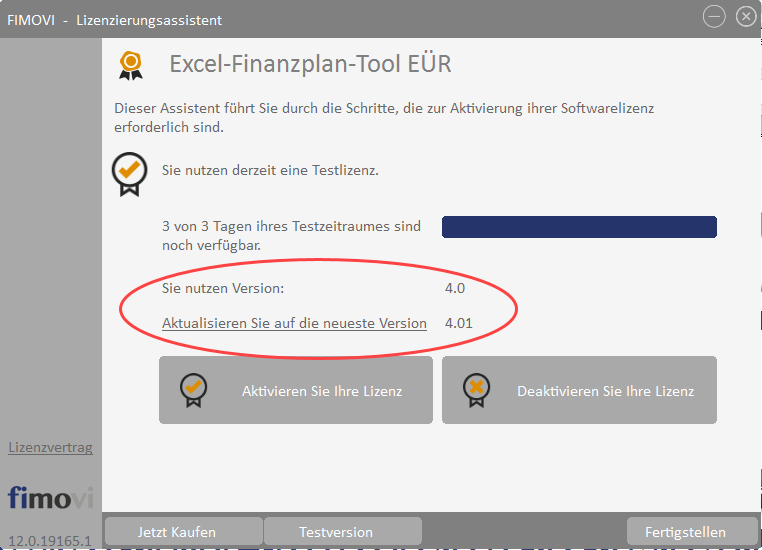
Task: Open the Aktualisieren Sie auf die neueste Version link
Action: tap(294, 323)
